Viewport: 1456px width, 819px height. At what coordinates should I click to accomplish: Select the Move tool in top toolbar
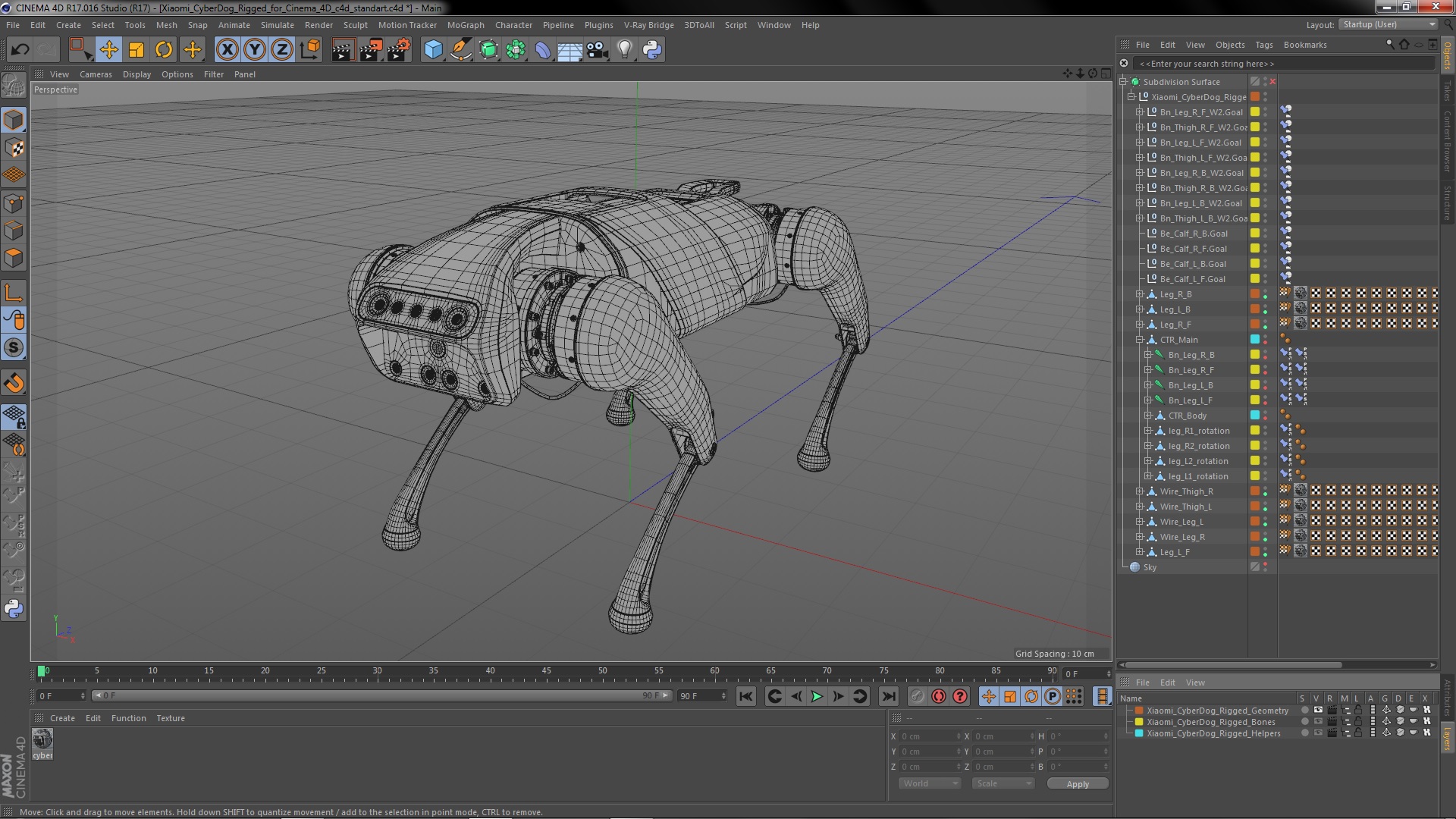(108, 50)
